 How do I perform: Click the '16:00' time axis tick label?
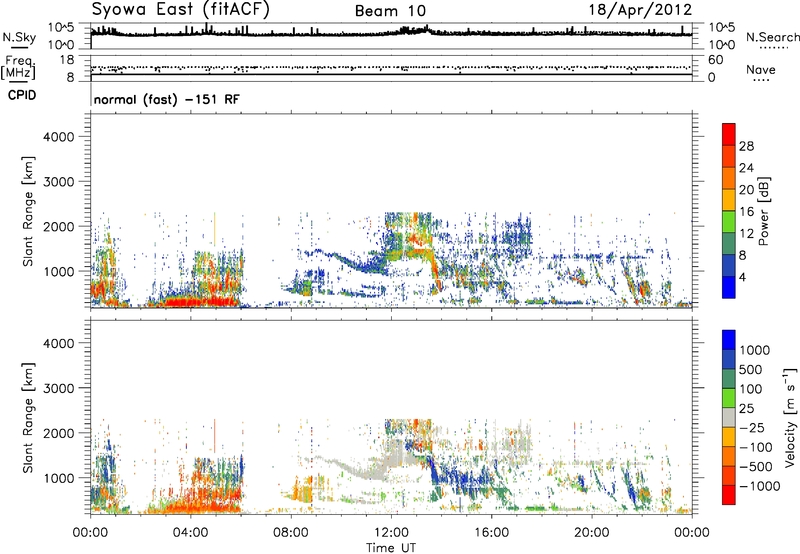[x=491, y=532]
